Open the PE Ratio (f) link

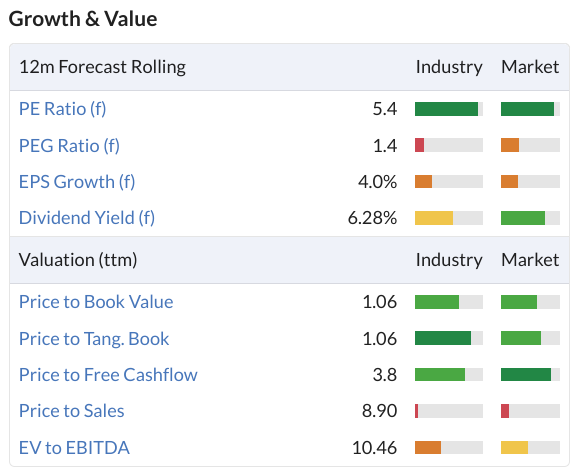coord(63,109)
